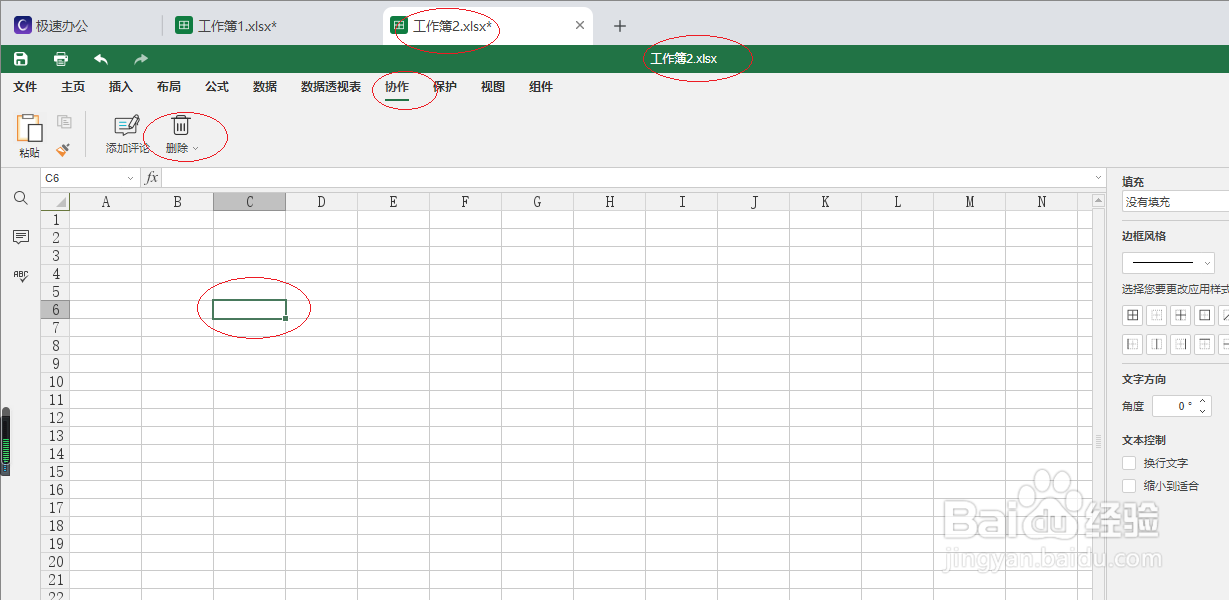Increase the text angle stepper
Viewport: 1229px width, 600px height.
(x=1203, y=401)
